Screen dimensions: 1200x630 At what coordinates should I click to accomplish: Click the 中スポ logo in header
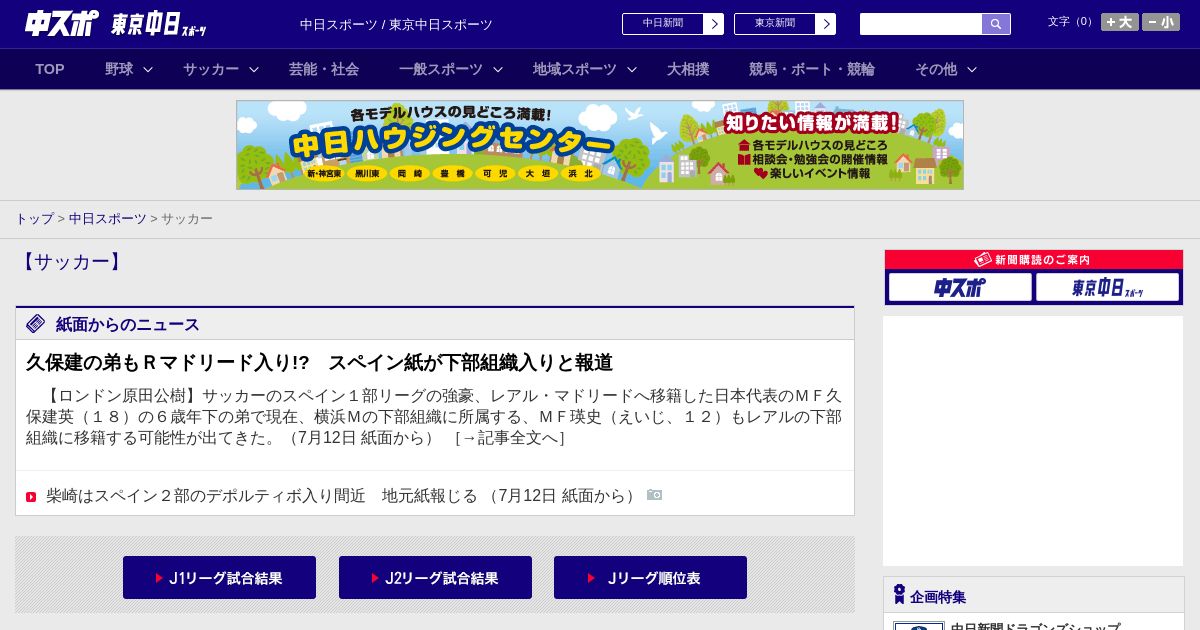(x=62, y=23)
